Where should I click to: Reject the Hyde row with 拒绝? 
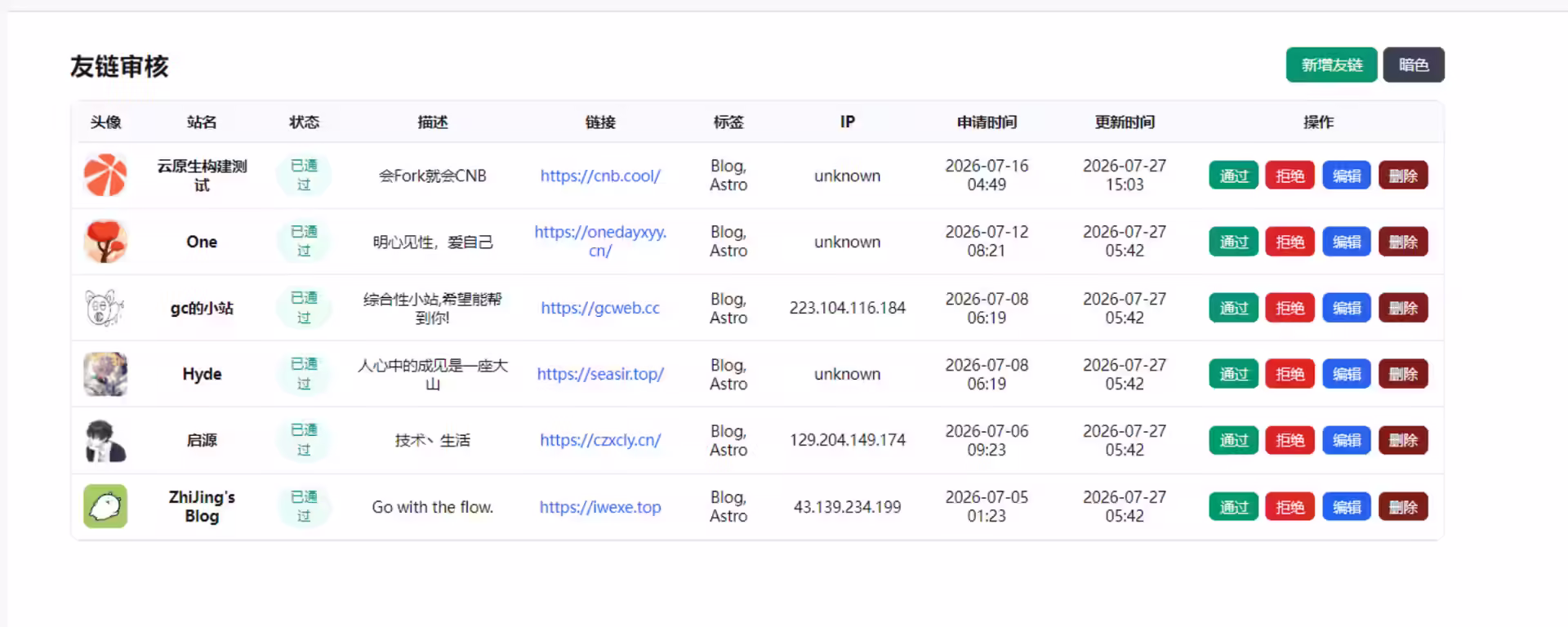(1290, 374)
